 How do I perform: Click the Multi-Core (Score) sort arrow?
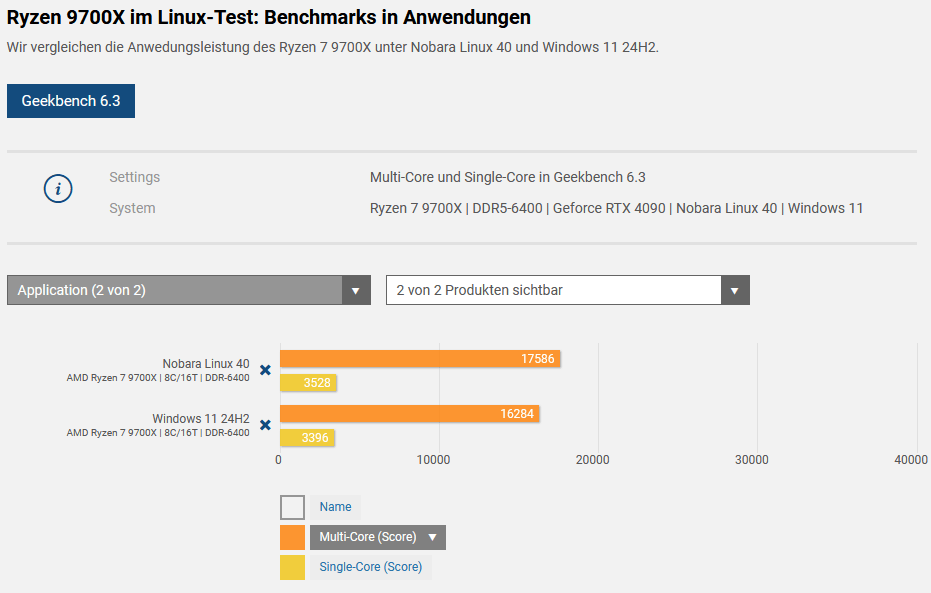coord(432,537)
